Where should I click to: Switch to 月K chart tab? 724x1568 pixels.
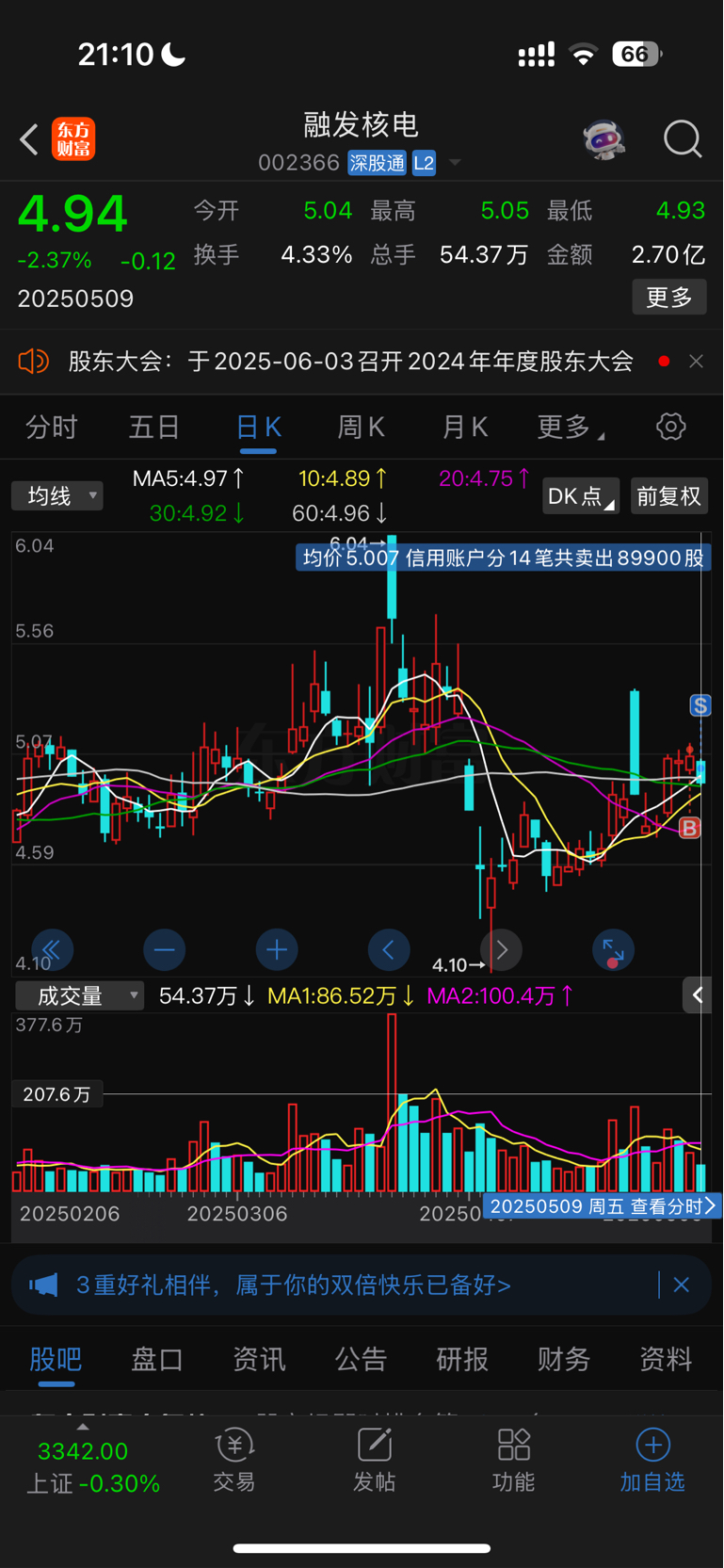tap(465, 428)
